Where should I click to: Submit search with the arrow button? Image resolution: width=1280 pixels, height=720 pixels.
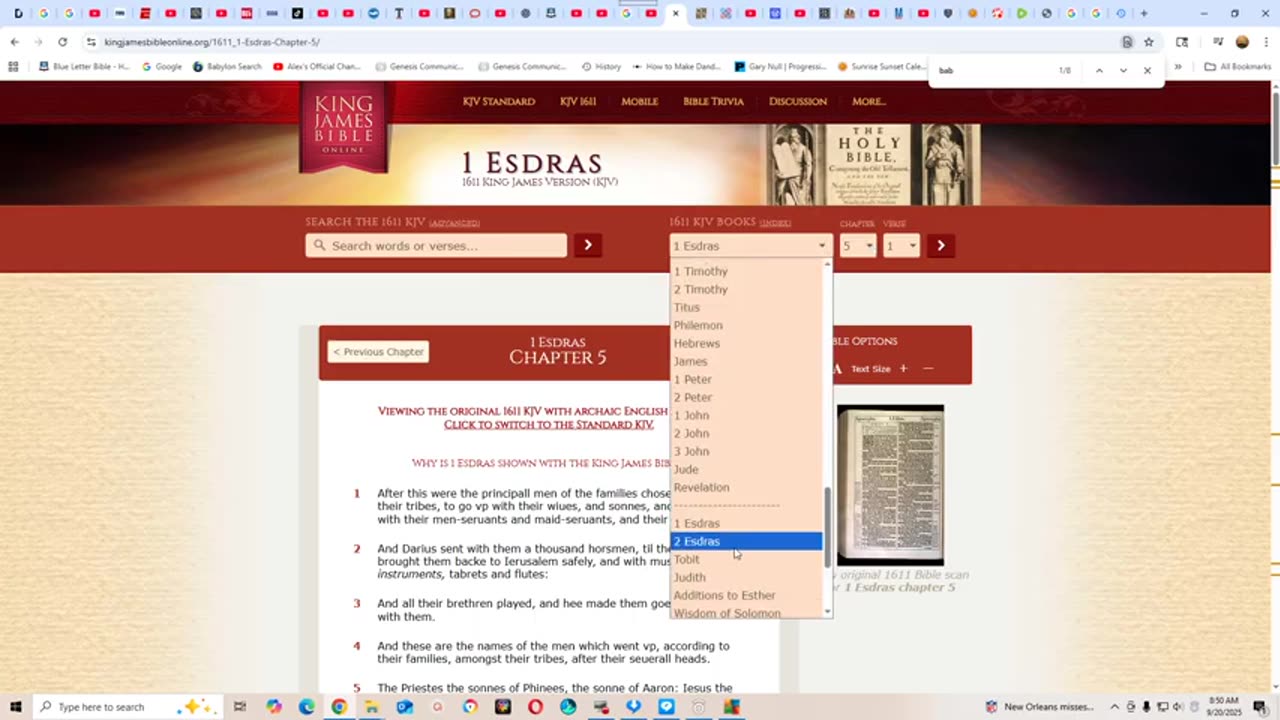(588, 245)
